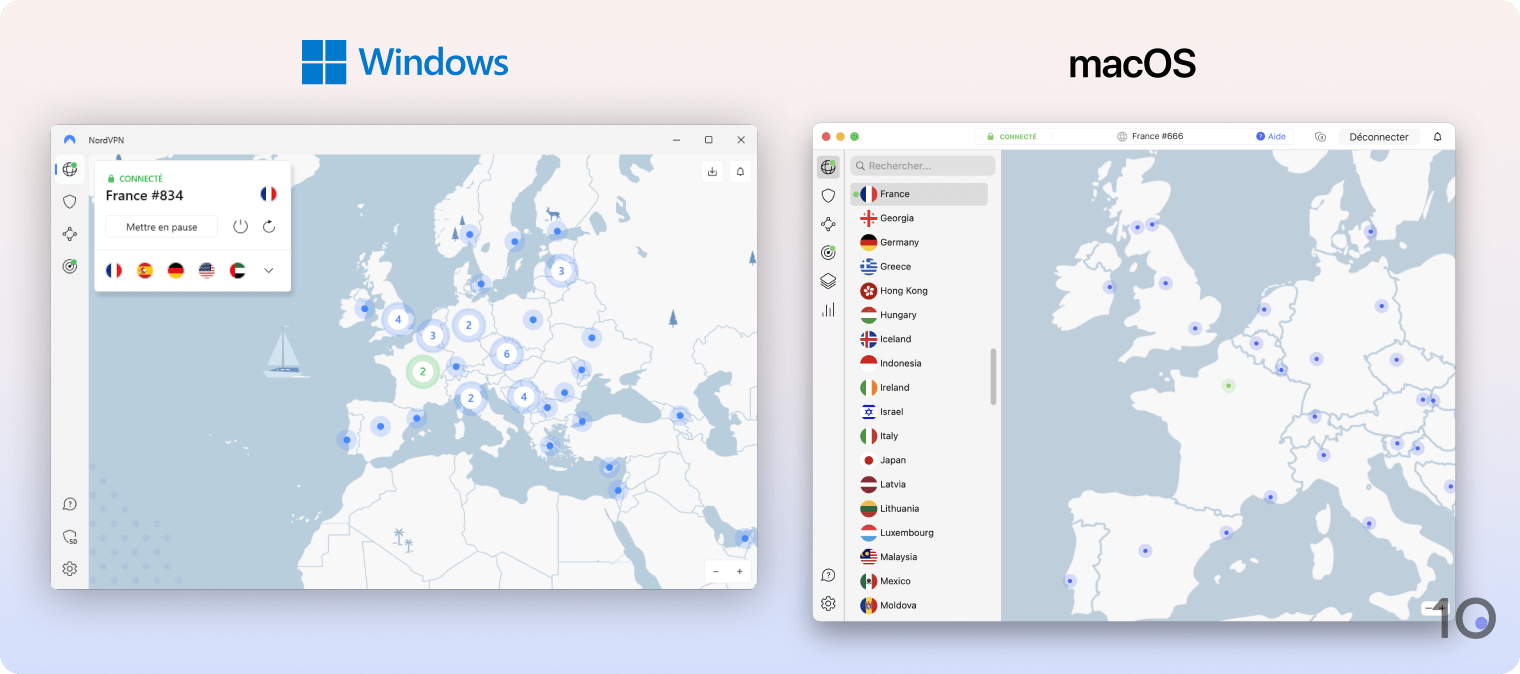This screenshot has height=674, width=1520.
Task: Open statistics bar chart icon in macOS sidebar
Action: [828, 310]
